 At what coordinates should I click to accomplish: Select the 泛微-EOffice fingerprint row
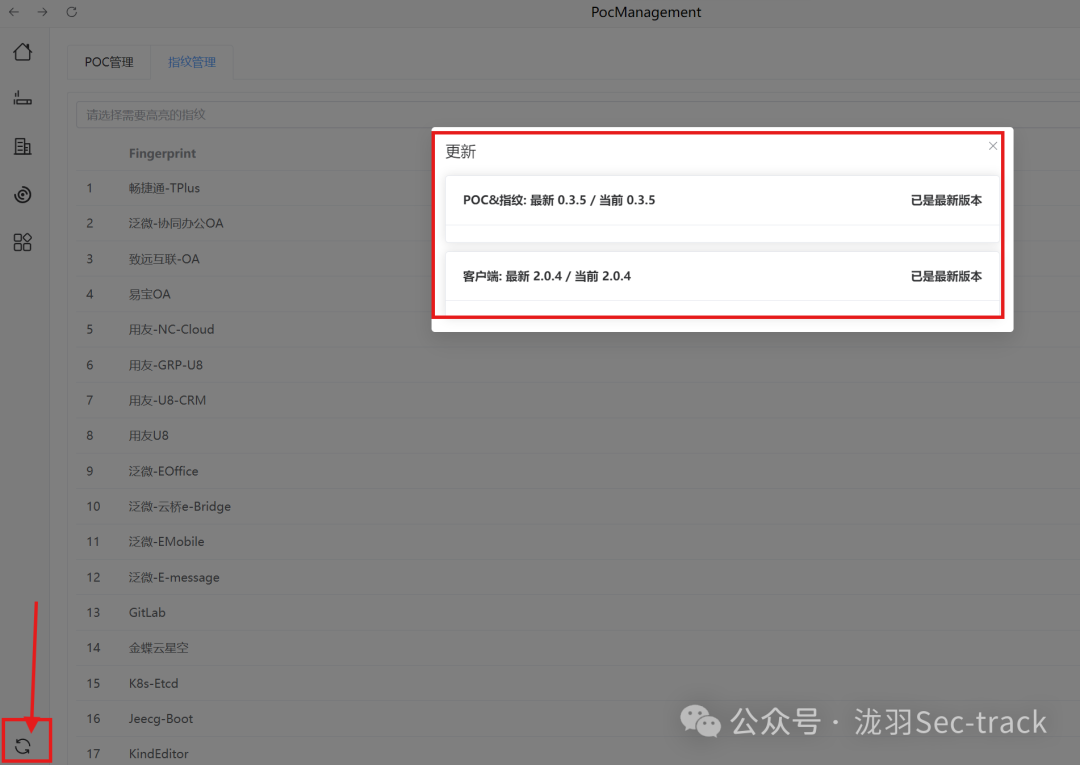coord(577,471)
